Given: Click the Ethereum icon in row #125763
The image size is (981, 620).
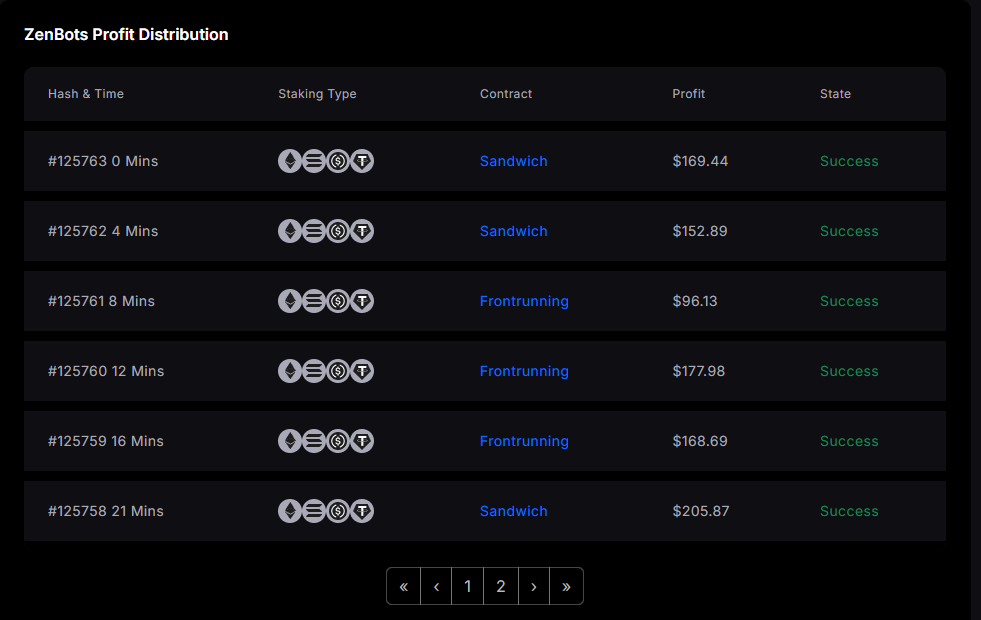Looking at the screenshot, I should point(290,161).
